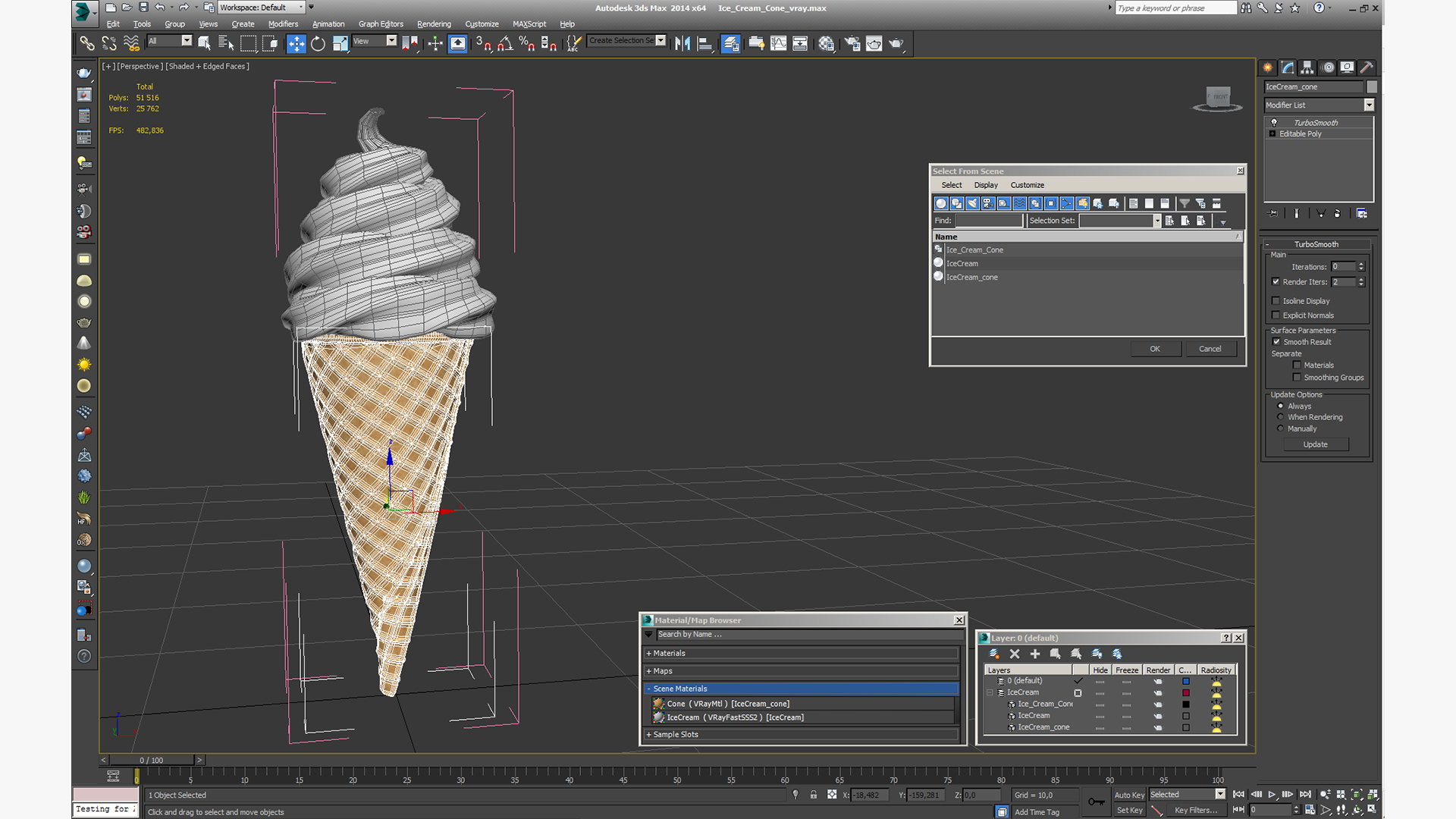Open Curve Editor from main toolbar
Viewport: 1456px width, 819px height.
[778, 43]
